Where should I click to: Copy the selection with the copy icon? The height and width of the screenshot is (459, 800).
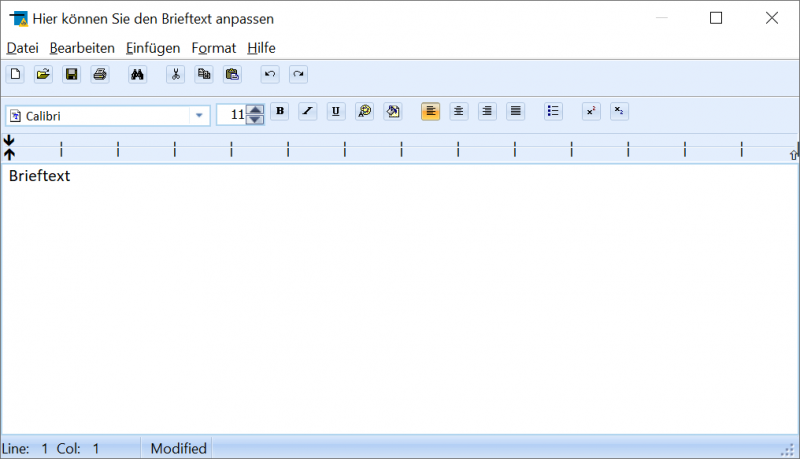pyautogui.click(x=204, y=74)
